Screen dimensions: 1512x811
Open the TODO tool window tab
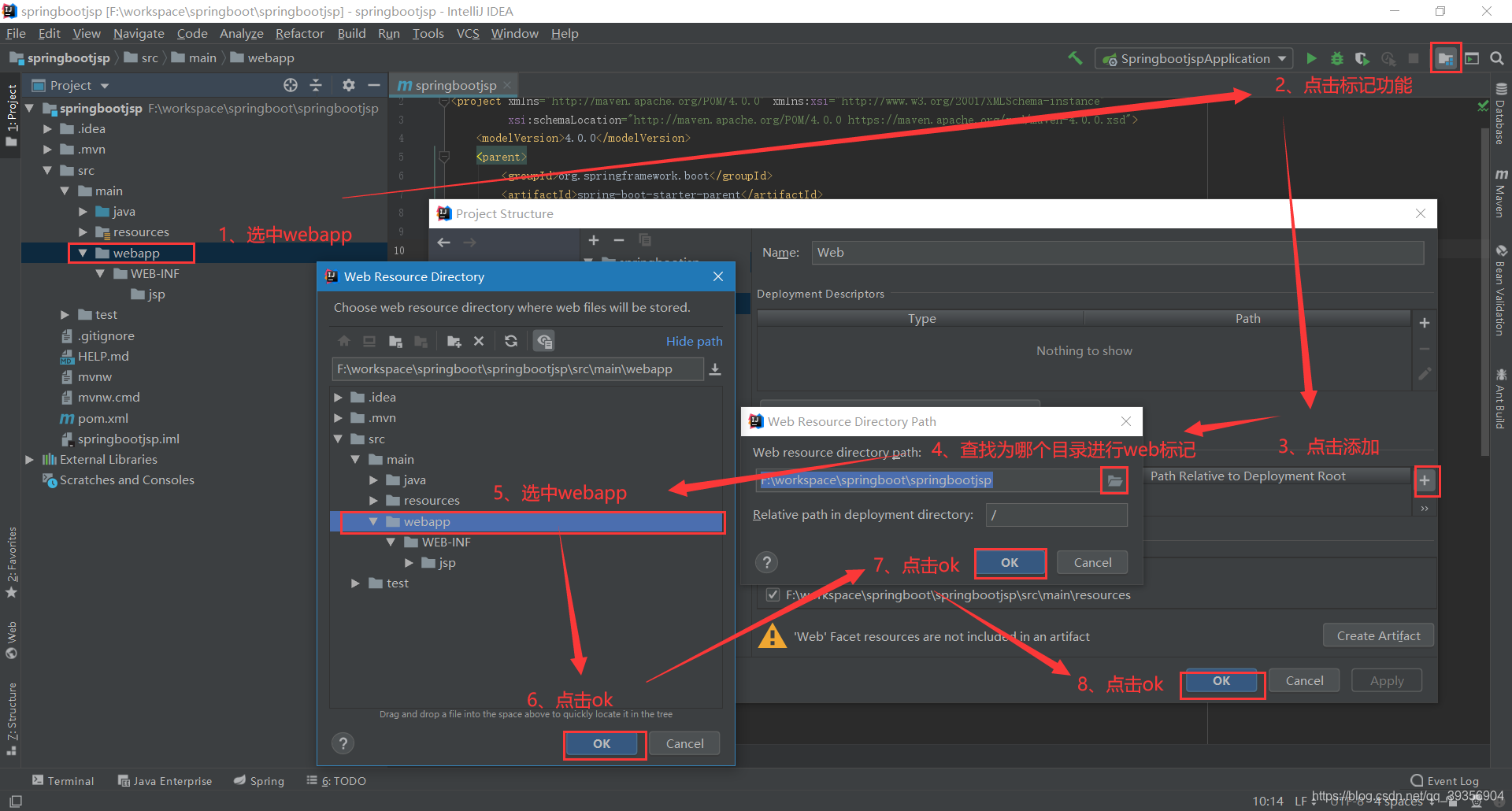point(336,781)
